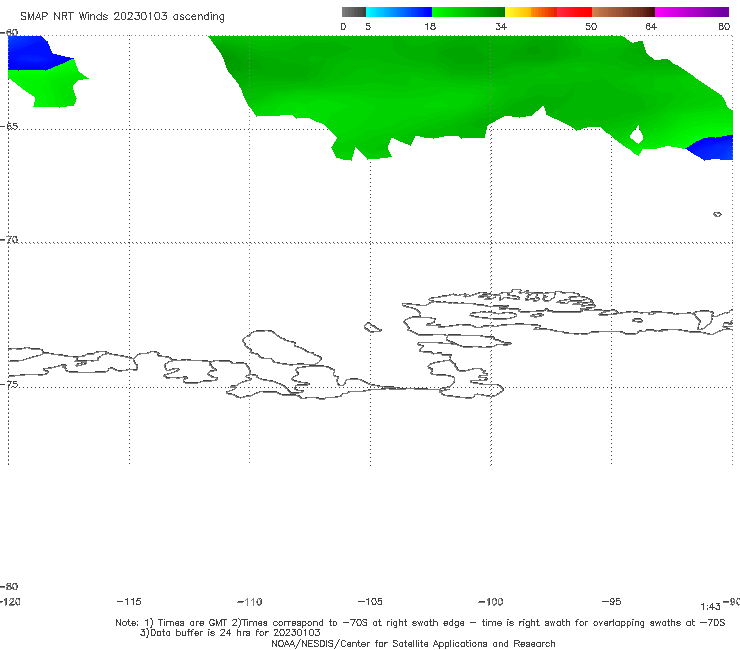This screenshot has width=740, height=650.
Task: Click the longitude label '-115'
Action: pyautogui.click(x=129, y=601)
